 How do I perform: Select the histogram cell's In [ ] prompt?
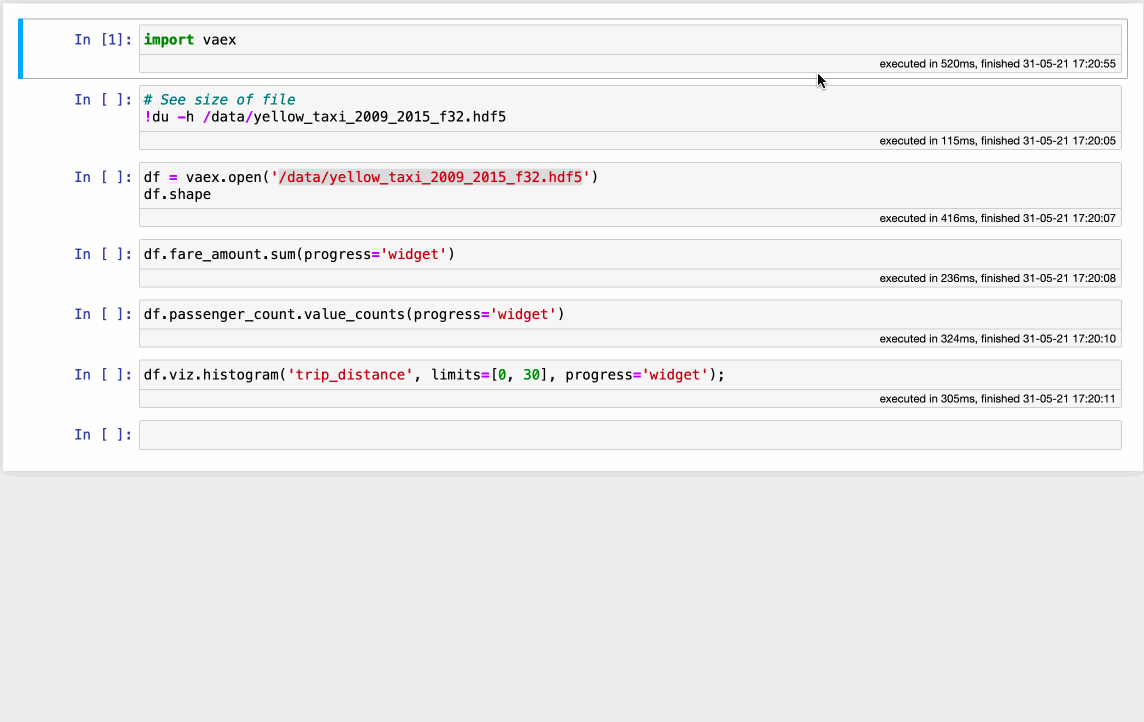click(x=102, y=374)
